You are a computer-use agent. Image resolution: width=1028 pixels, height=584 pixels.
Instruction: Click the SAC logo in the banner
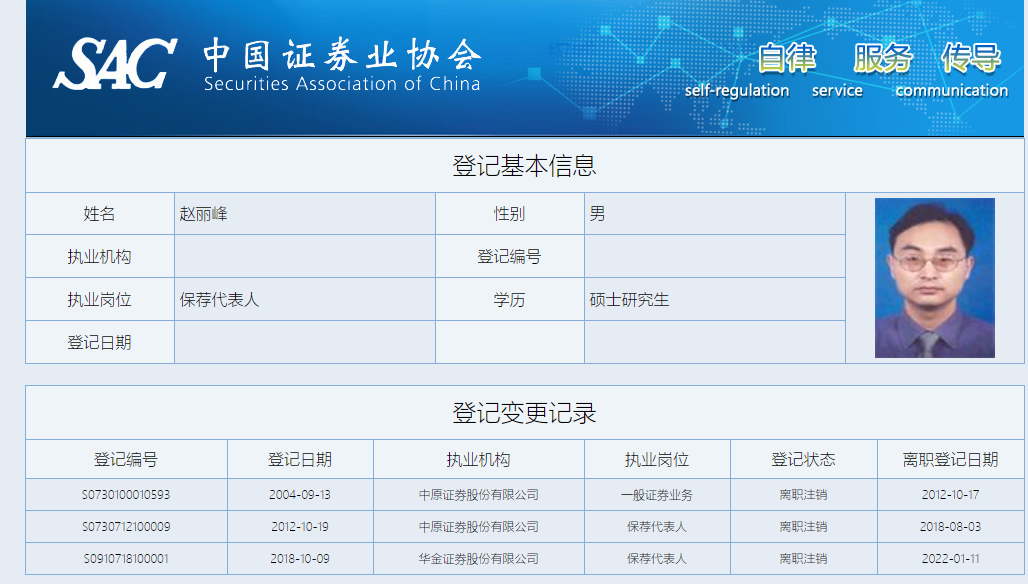115,64
